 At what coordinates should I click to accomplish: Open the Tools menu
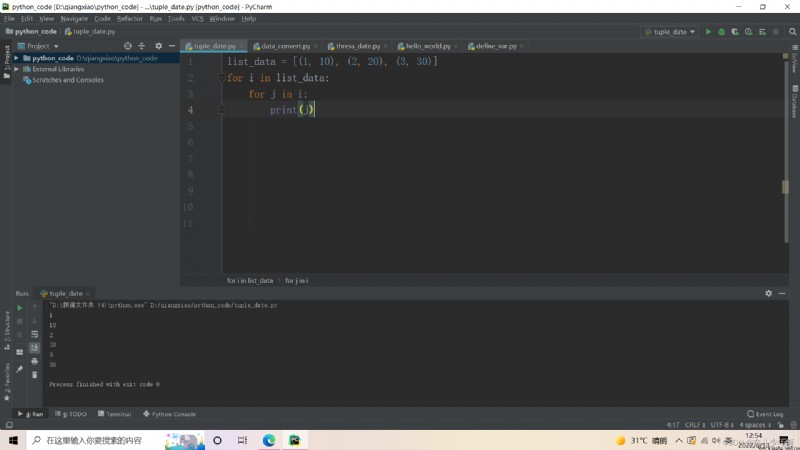176,18
